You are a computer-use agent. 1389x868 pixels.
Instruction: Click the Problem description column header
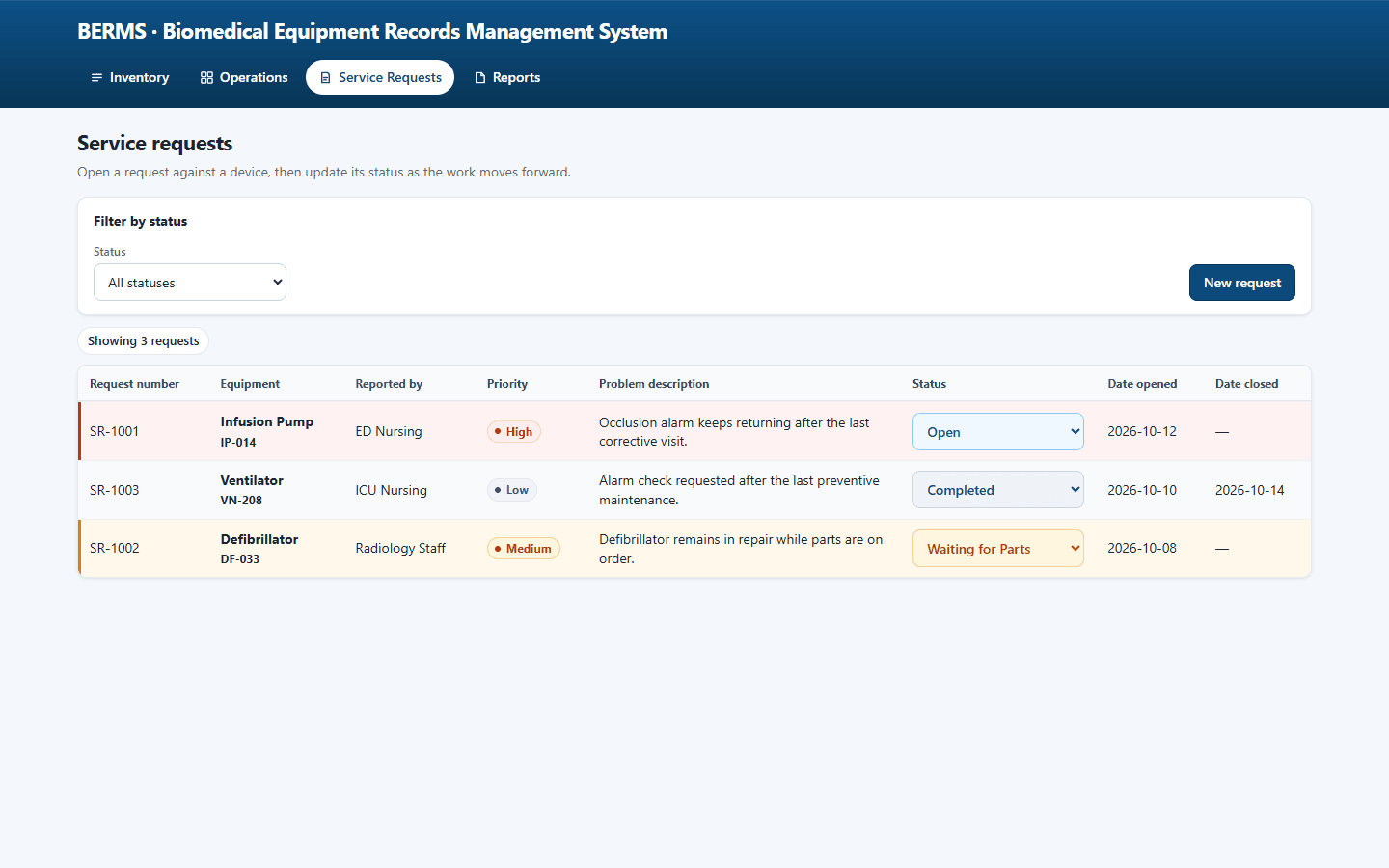click(x=654, y=384)
